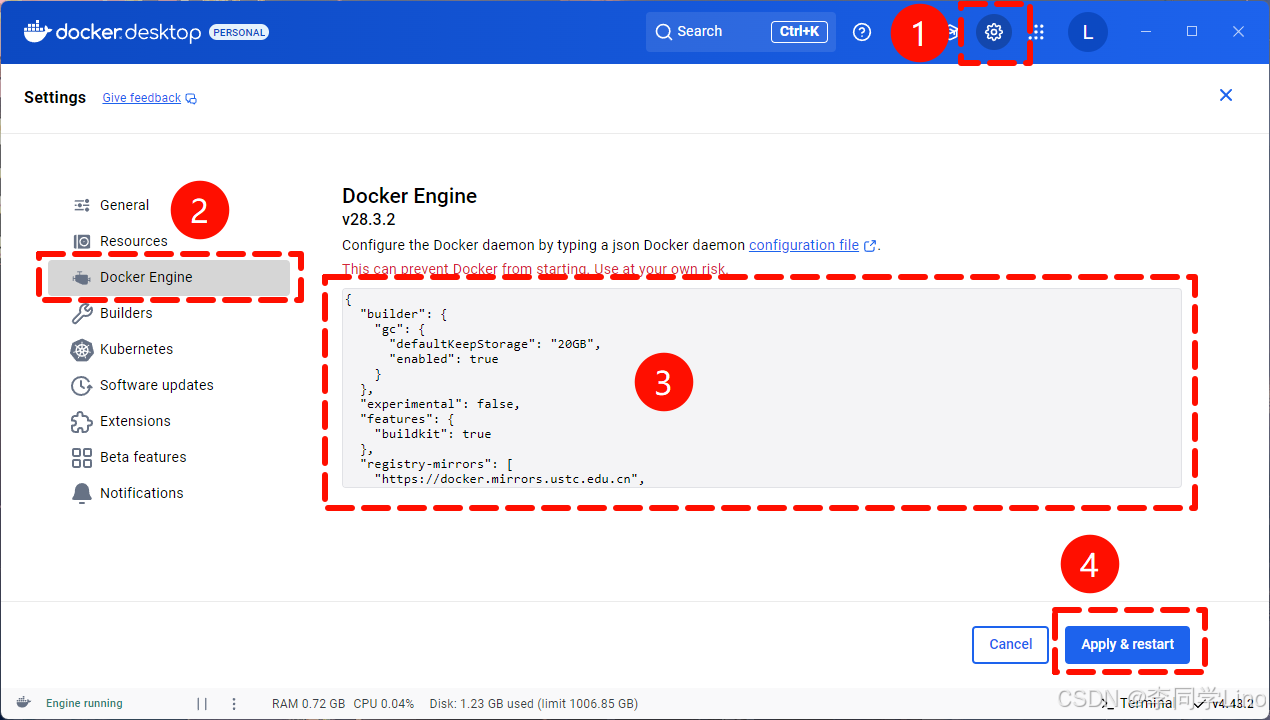1270x720 pixels.
Task: Click the Beta features grid icon
Action: (x=82, y=457)
